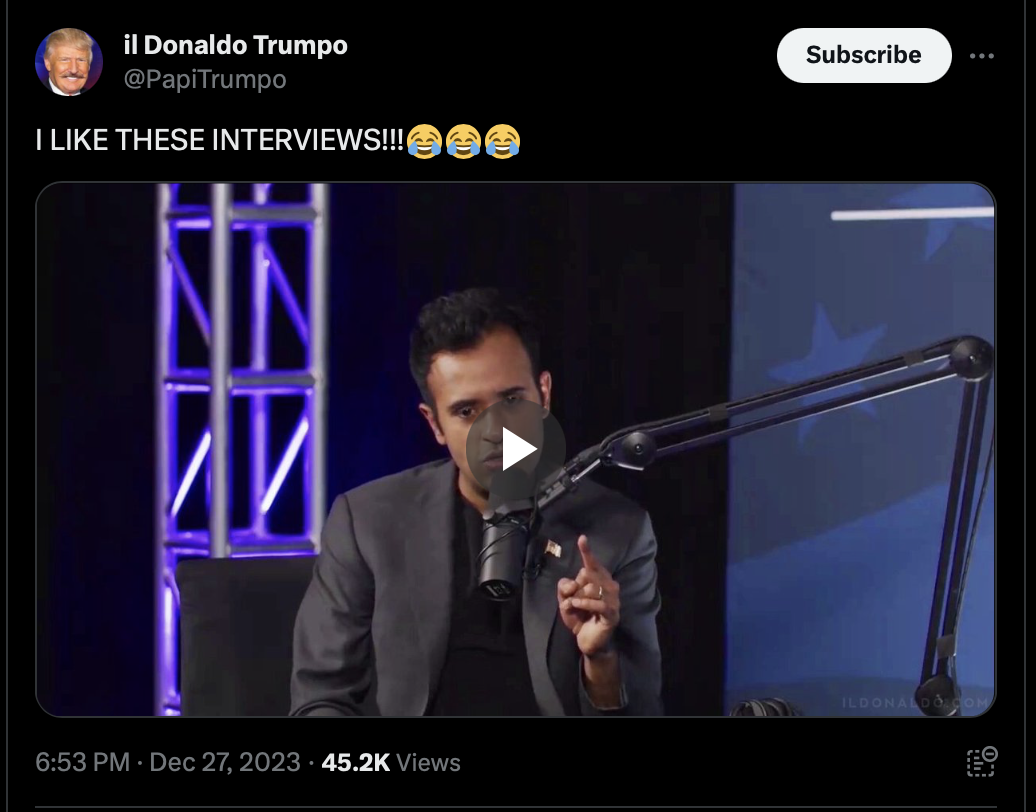Select the "I LIKE THESE INTERVIEWS!!!" text
The height and width of the screenshot is (812, 1036).
[x=219, y=140]
